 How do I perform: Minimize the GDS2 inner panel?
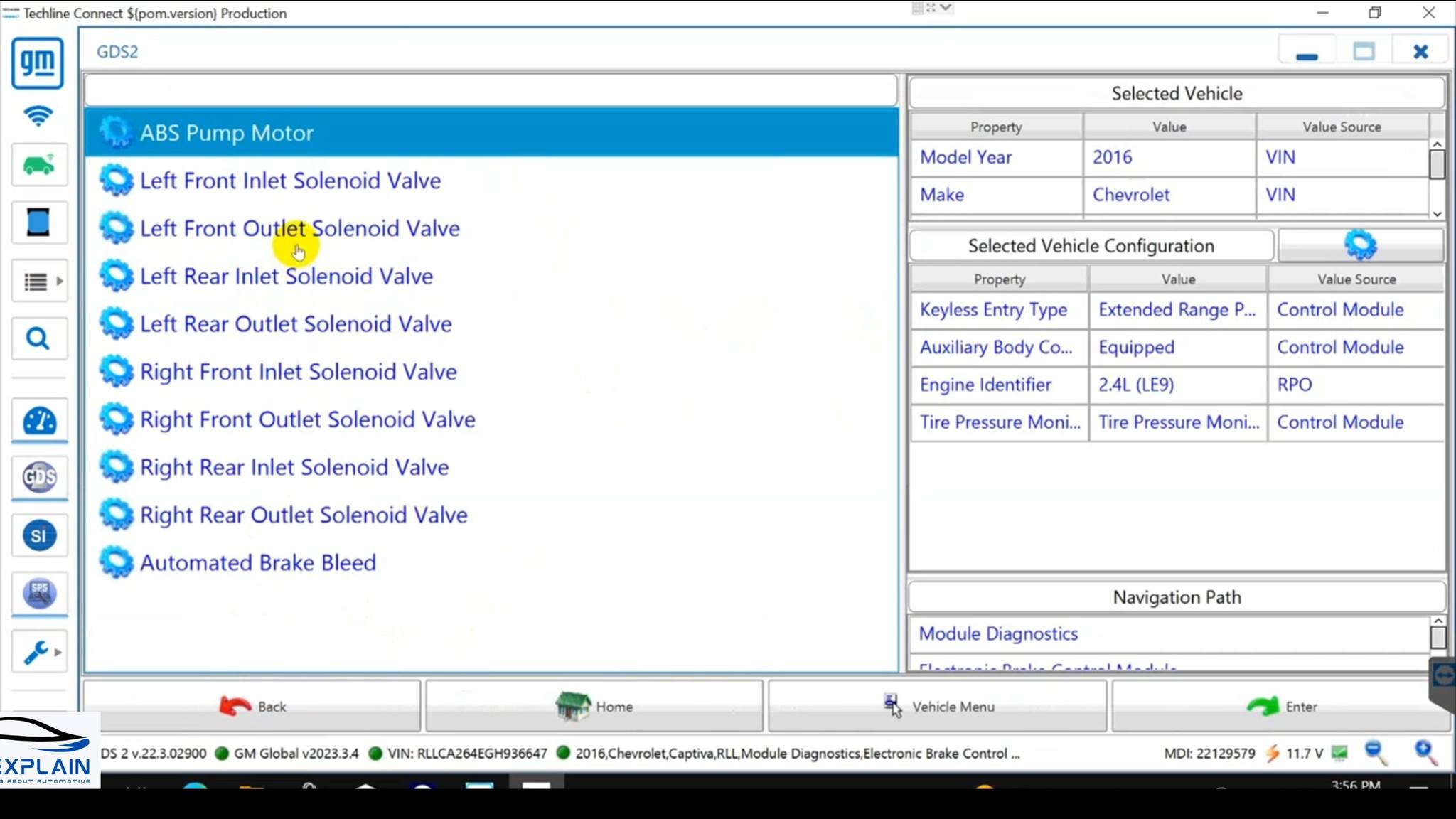click(1307, 52)
